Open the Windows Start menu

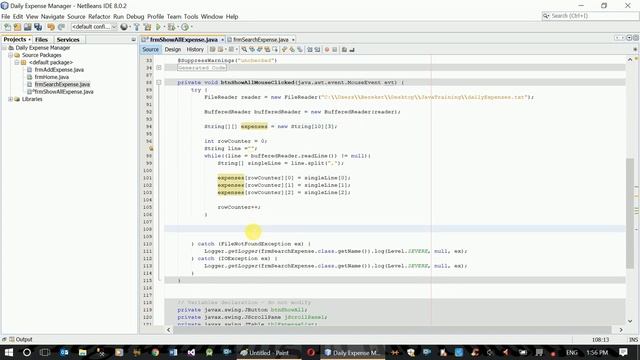point(9,353)
